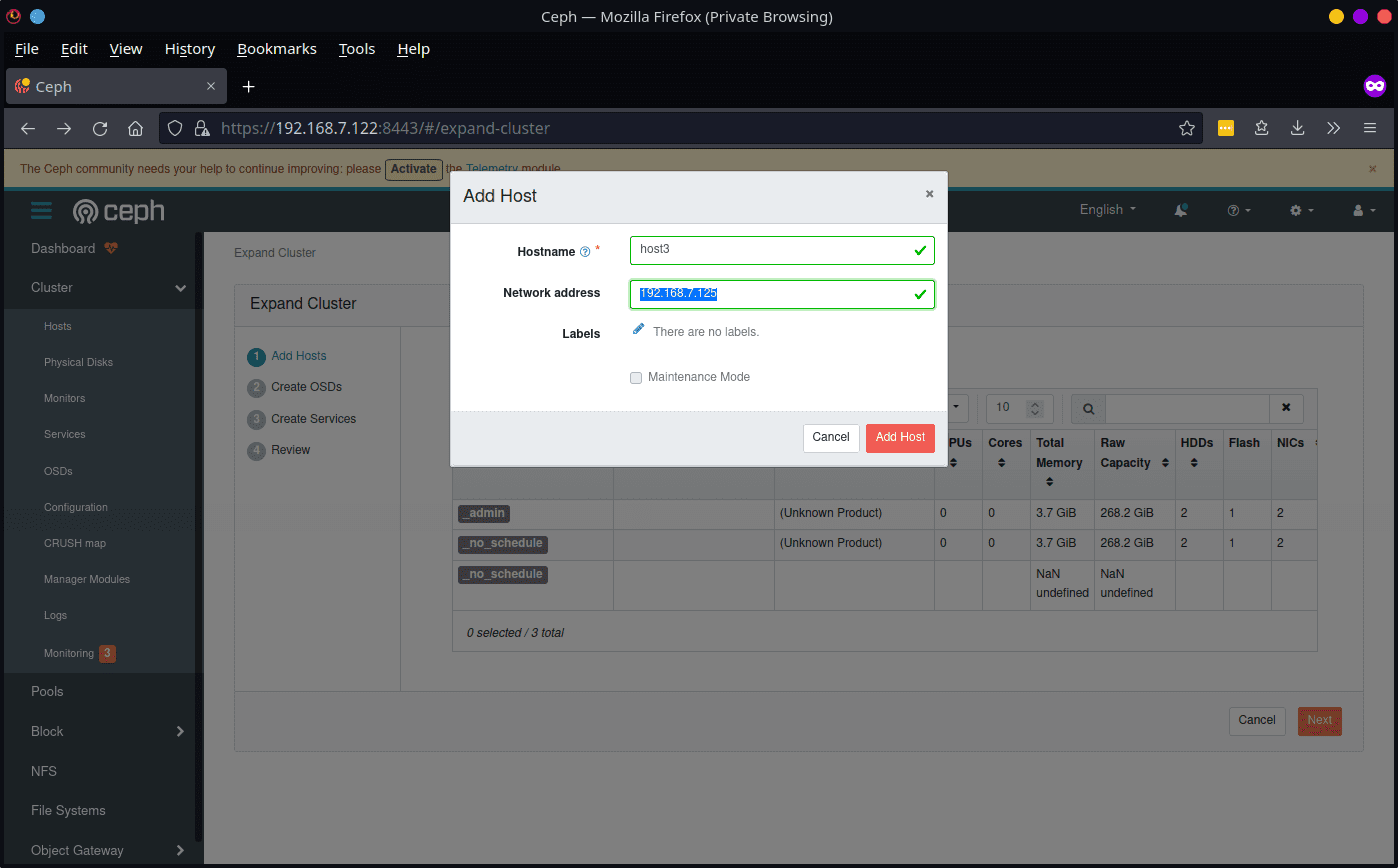The image size is (1398, 868).
Task: Open the Bookmarks menu
Action: (276, 49)
